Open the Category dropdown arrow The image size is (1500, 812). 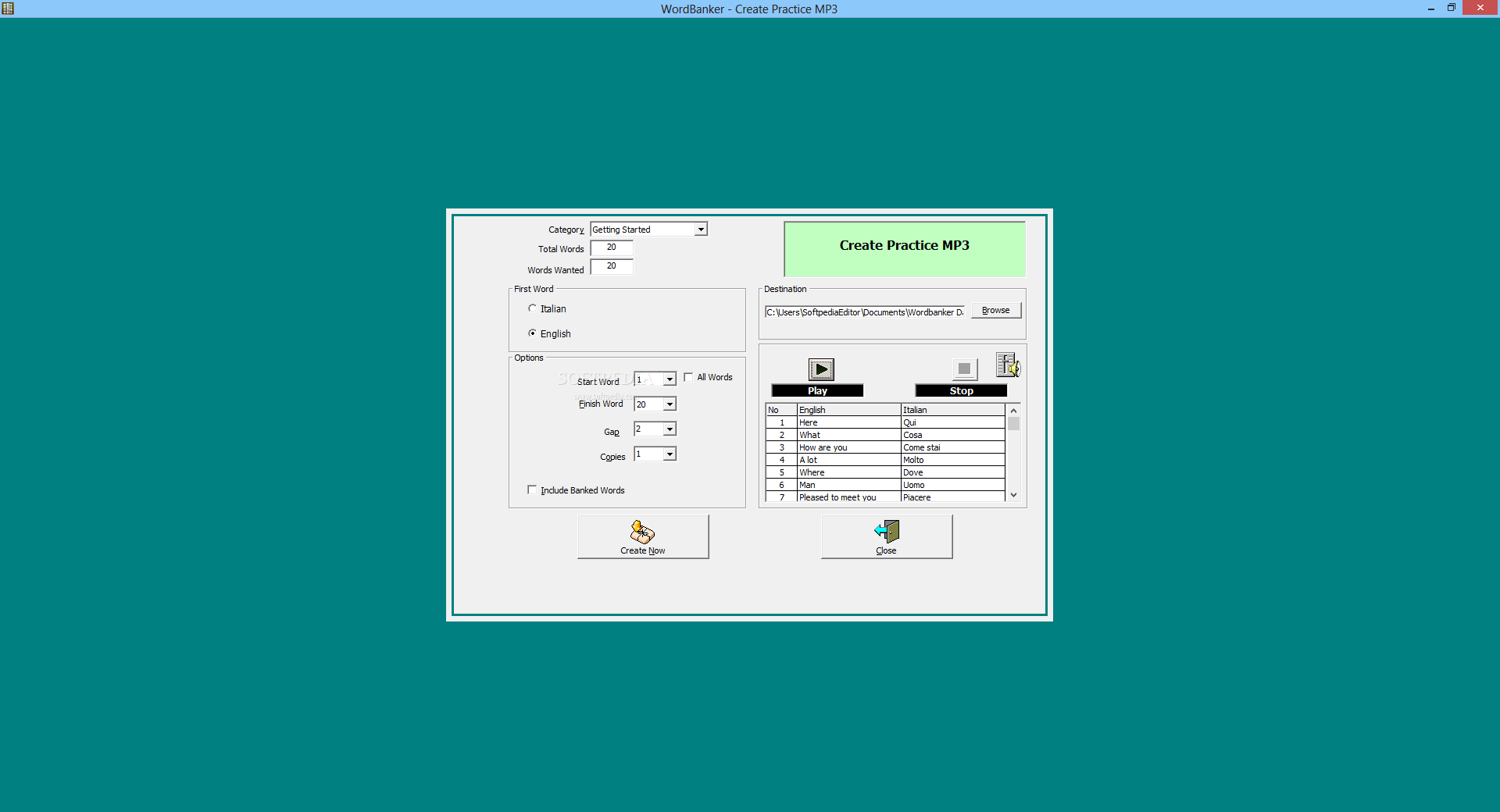pos(701,230)
